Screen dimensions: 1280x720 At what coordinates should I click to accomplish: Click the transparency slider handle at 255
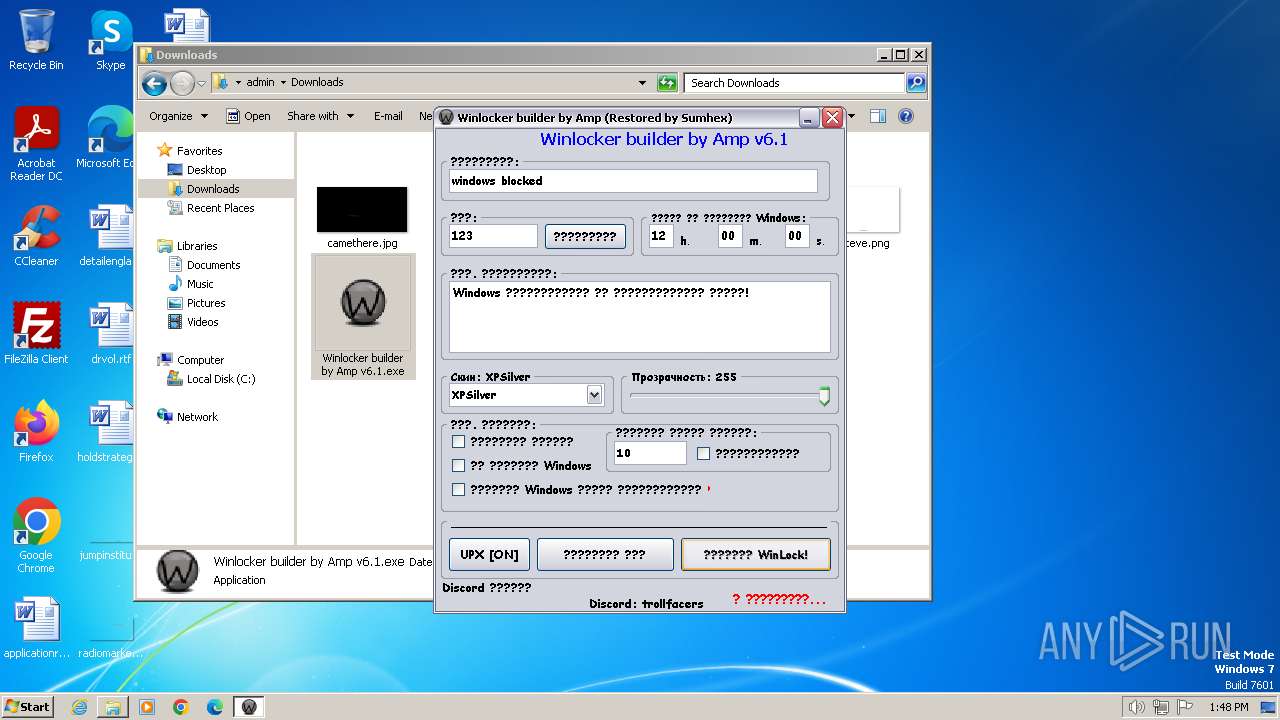click(824, 396)
